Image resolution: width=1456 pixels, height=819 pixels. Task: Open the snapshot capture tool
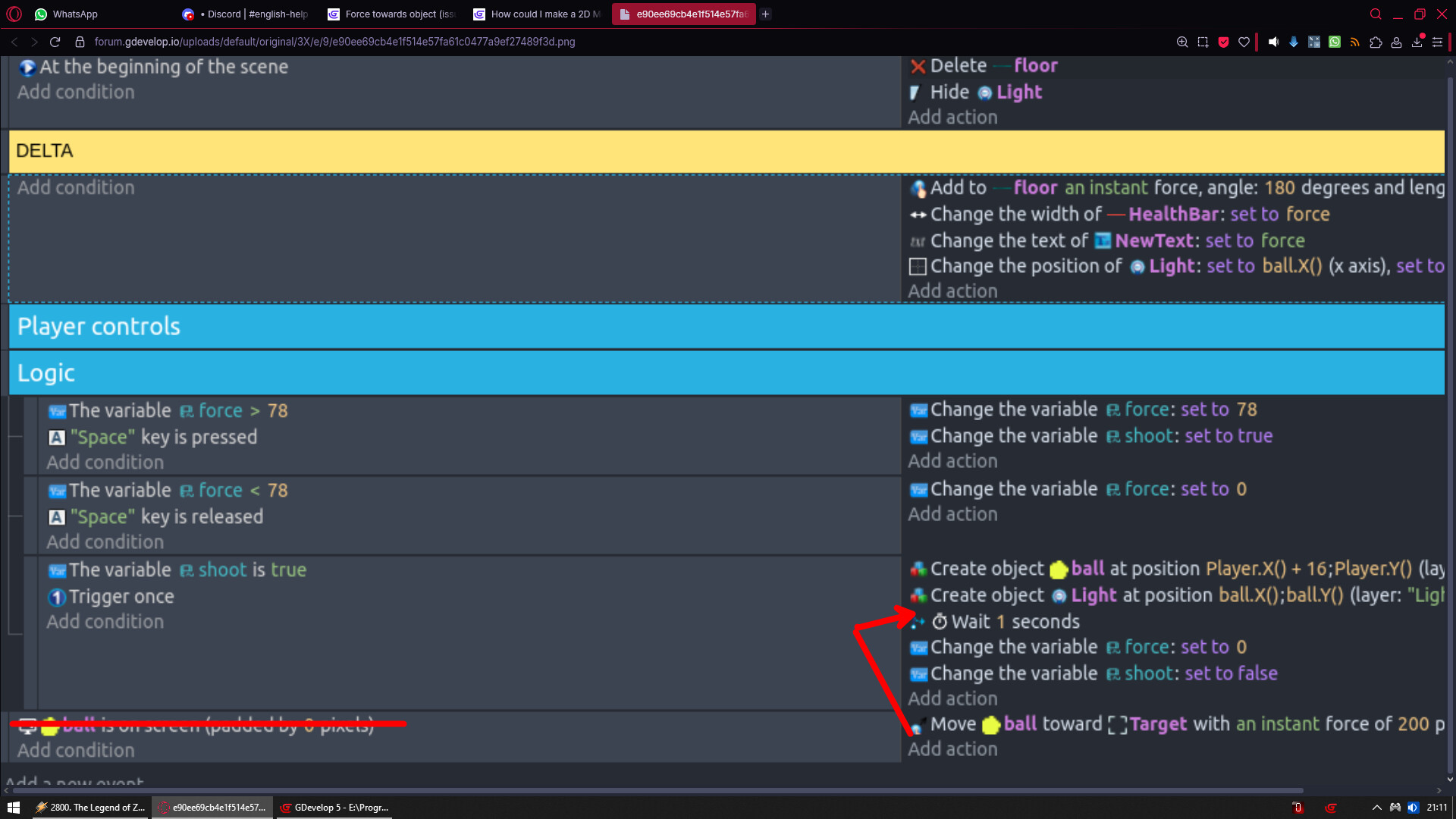tap(1203, 42)
